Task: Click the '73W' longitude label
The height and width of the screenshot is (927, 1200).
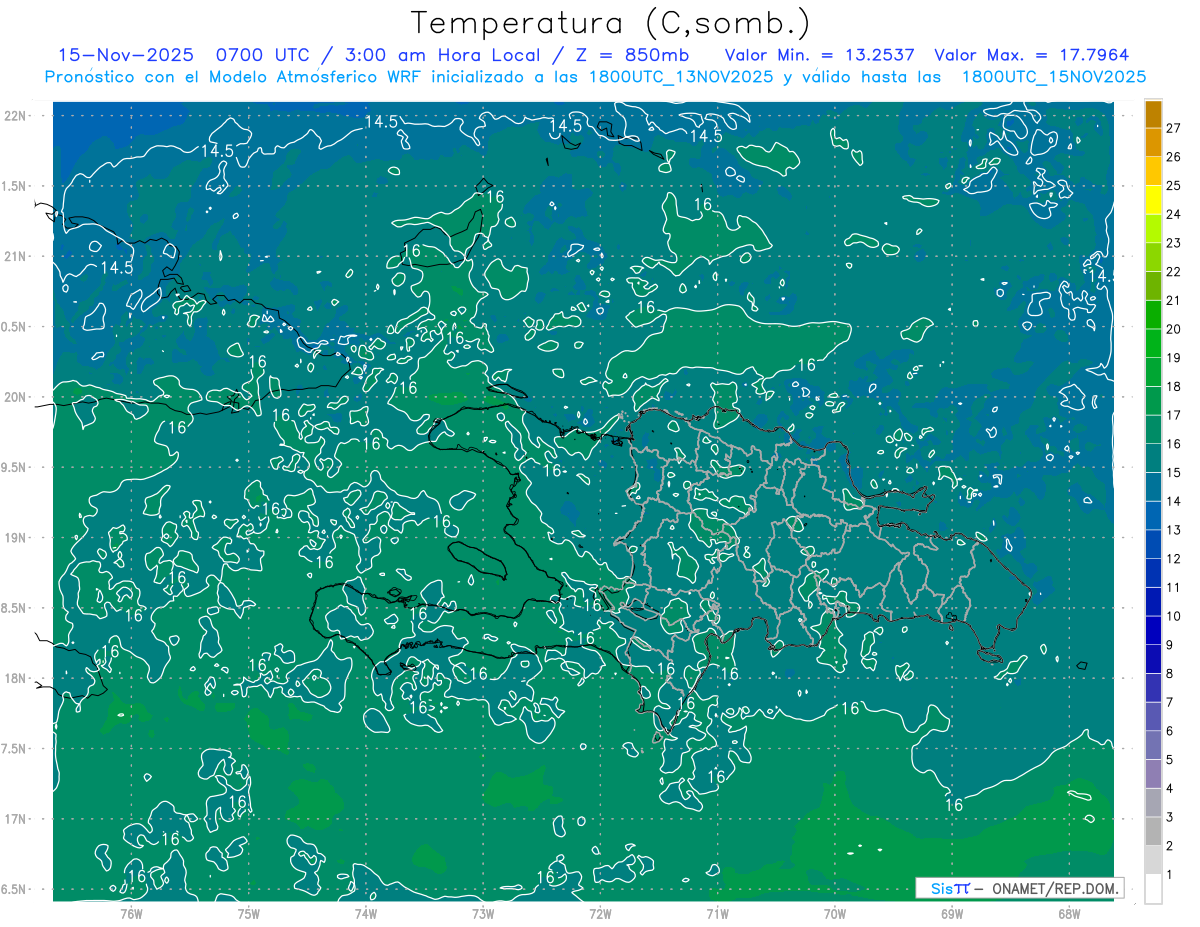Action: (483, 913)
